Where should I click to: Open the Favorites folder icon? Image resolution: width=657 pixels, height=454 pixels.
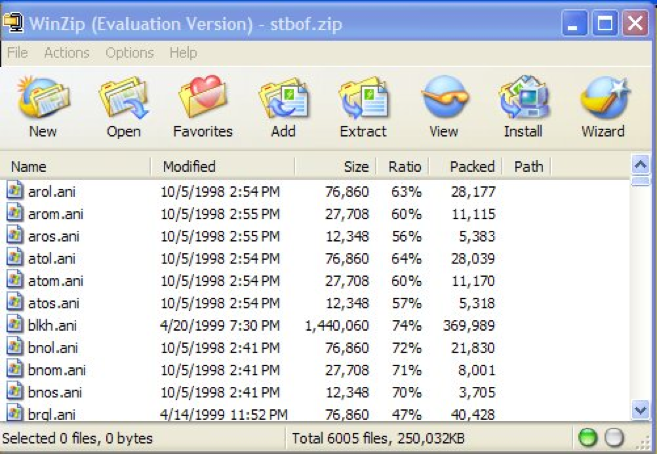202,106
